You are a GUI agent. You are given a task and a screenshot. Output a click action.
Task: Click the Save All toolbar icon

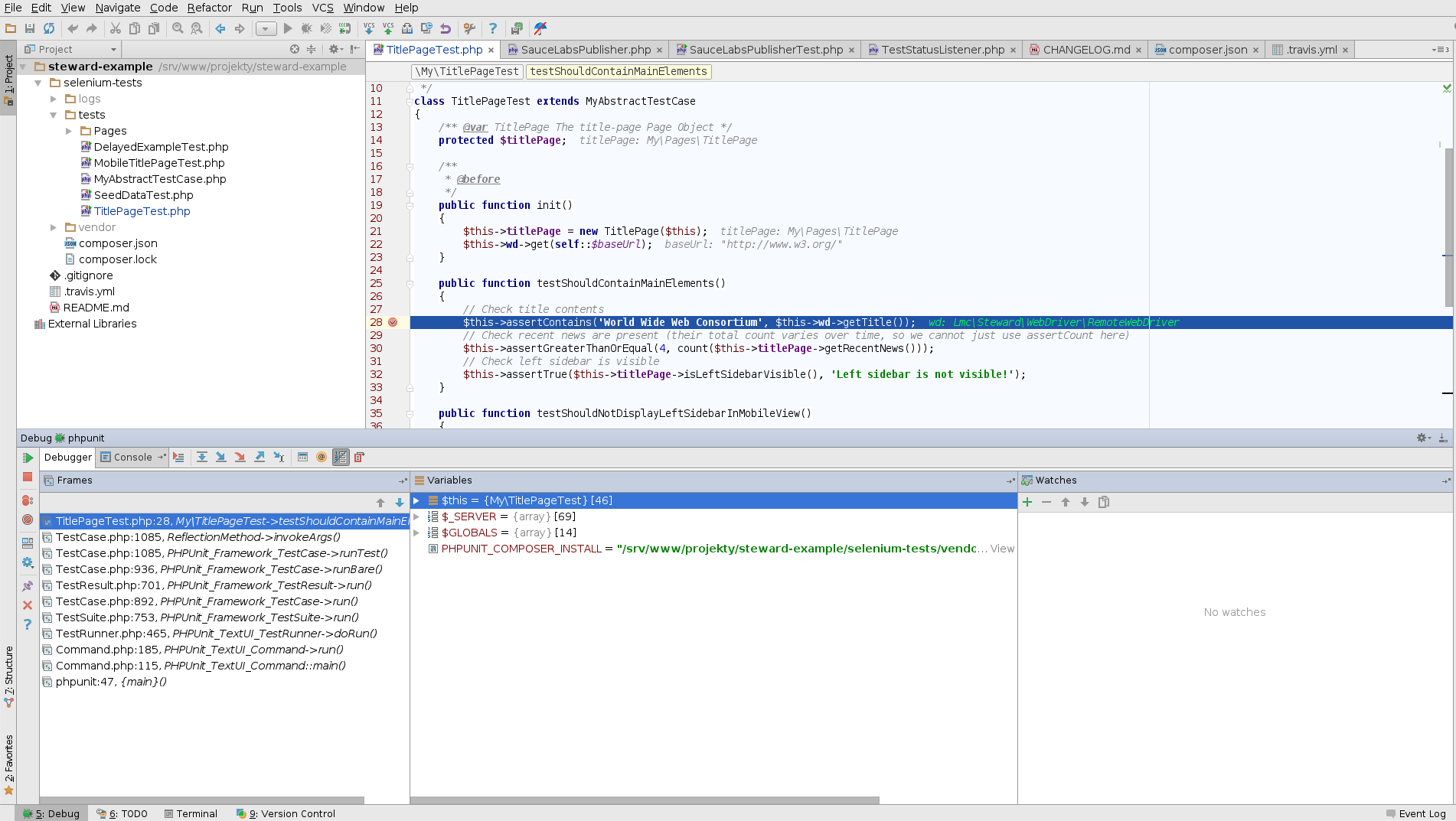(30, 28)
